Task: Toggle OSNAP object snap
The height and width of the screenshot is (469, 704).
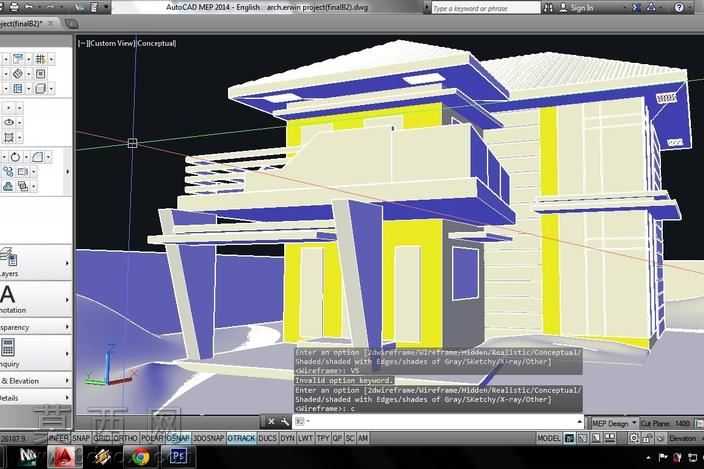Action: pos(178,438)
